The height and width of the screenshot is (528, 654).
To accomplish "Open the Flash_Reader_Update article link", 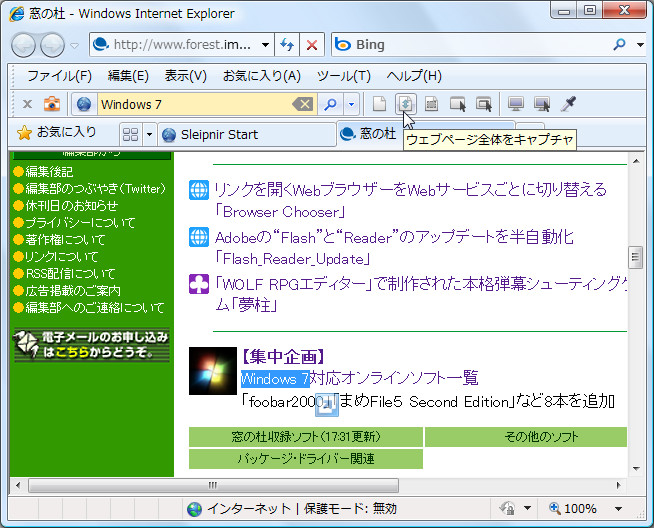I will [394, 248].
